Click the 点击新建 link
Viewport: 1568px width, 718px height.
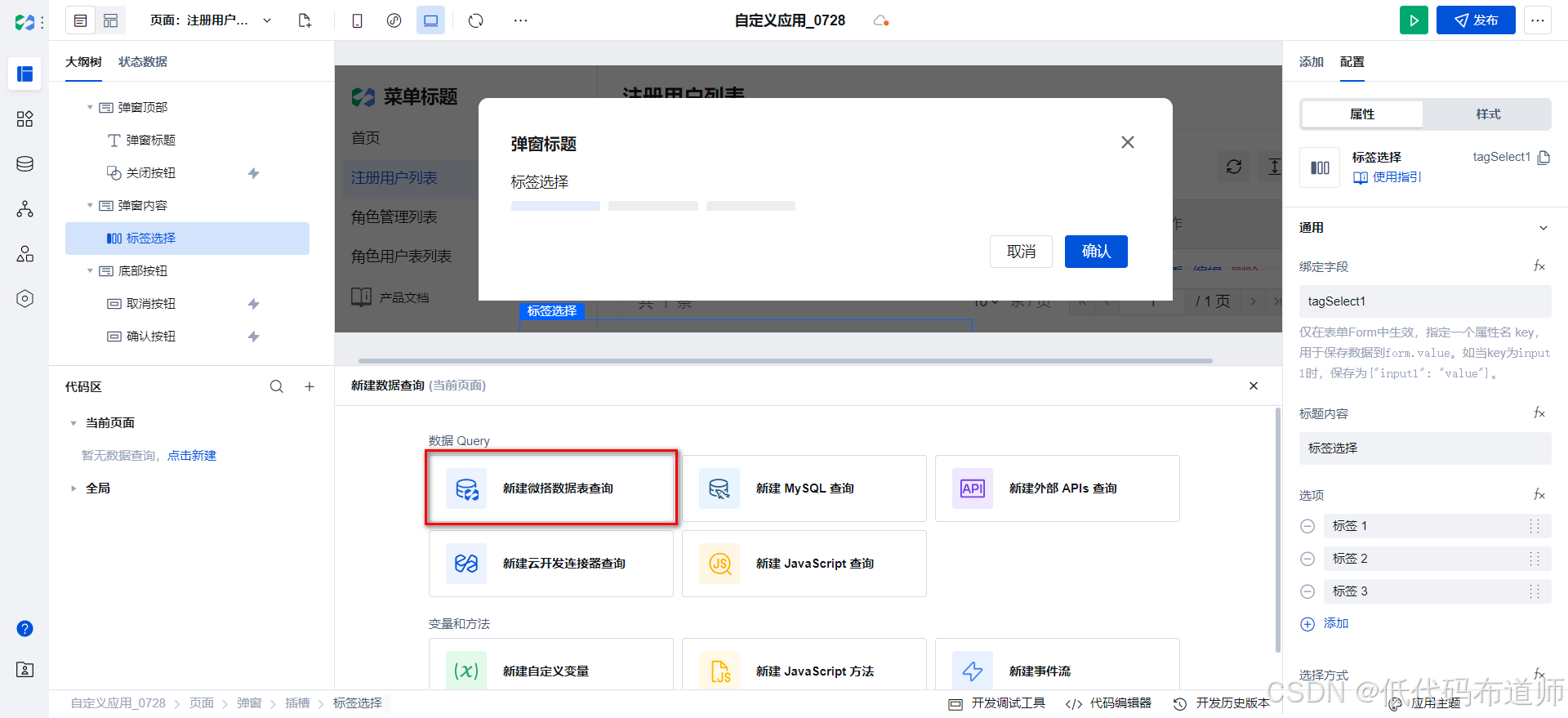192,455
